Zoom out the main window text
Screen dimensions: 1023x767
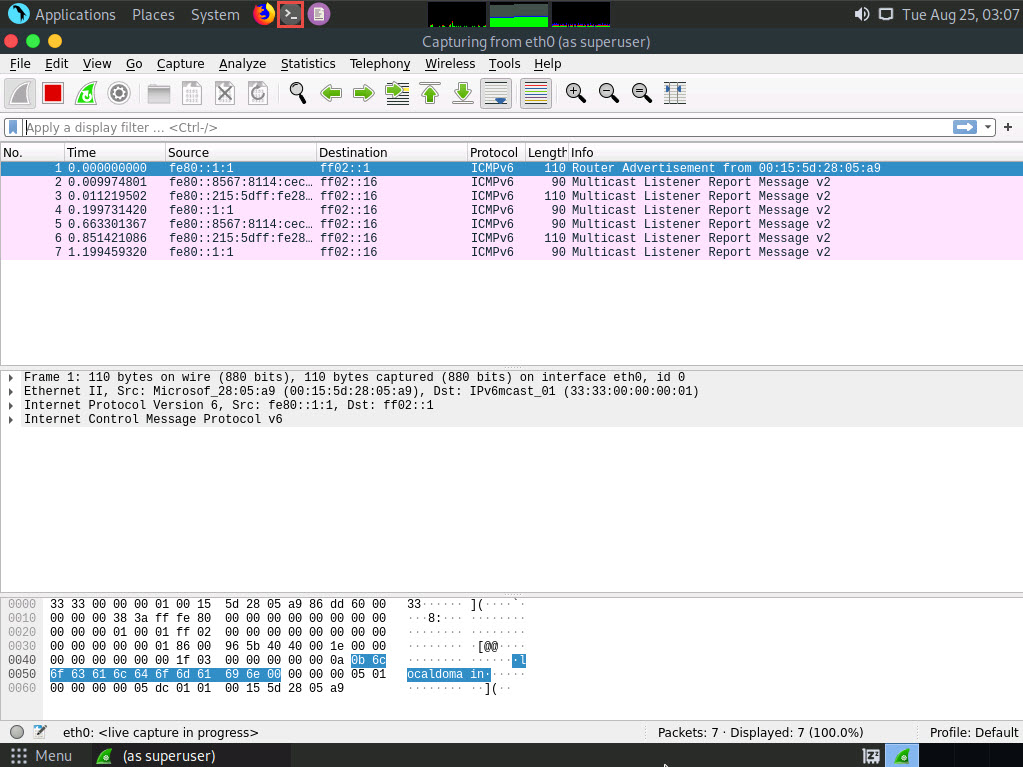(609, 93)
